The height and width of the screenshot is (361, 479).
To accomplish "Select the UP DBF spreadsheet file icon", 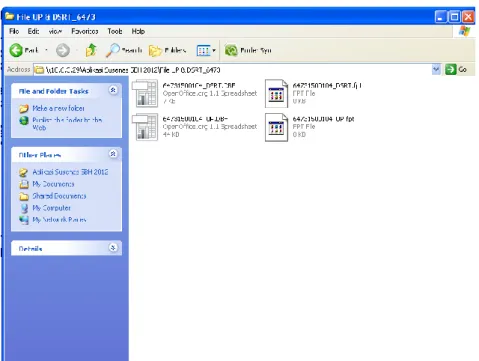I will pos(145,127).
